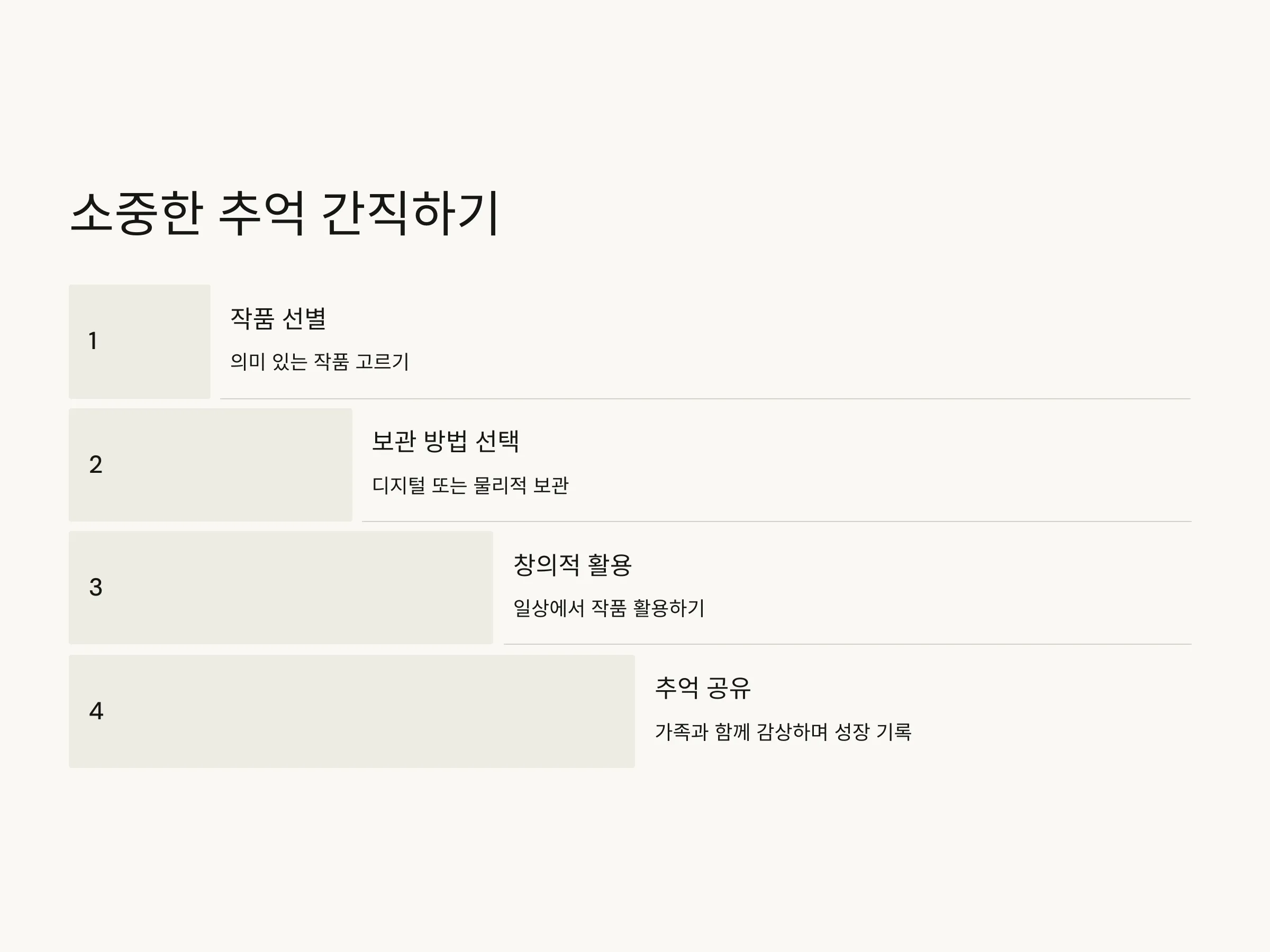Click the text 가족과 함께 감상하며 성장 기록

pos(783,731)
